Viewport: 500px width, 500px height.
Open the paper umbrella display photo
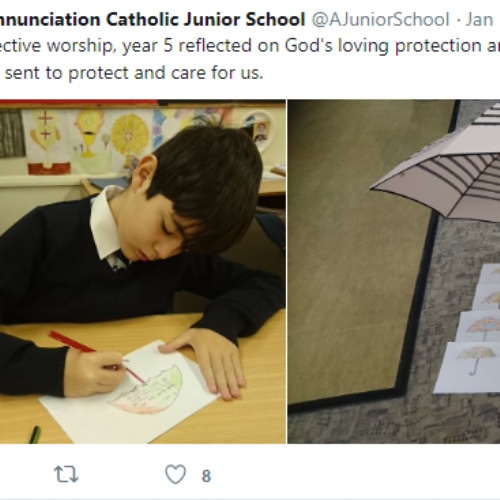(x=394, y=271)
